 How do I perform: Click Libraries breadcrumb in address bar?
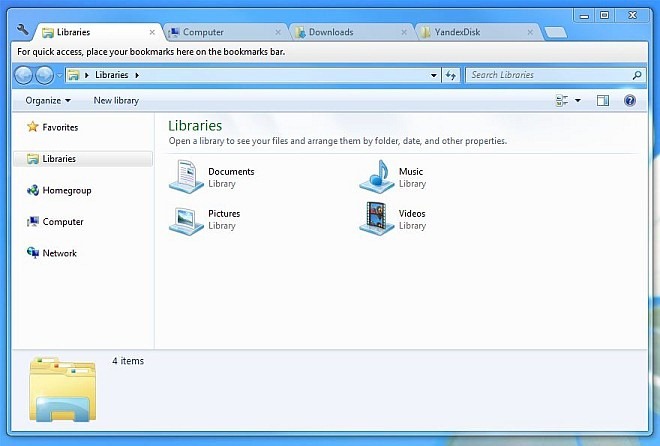(x=112, y=75)
